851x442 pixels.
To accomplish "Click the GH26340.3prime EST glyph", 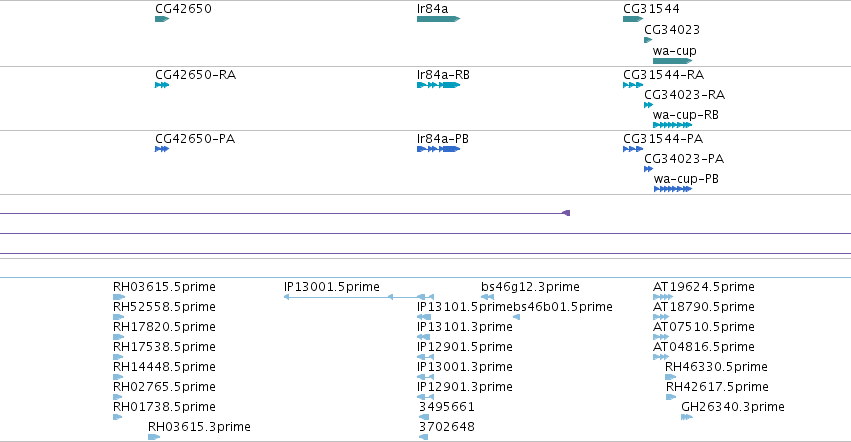I will [x=687, y=417].
